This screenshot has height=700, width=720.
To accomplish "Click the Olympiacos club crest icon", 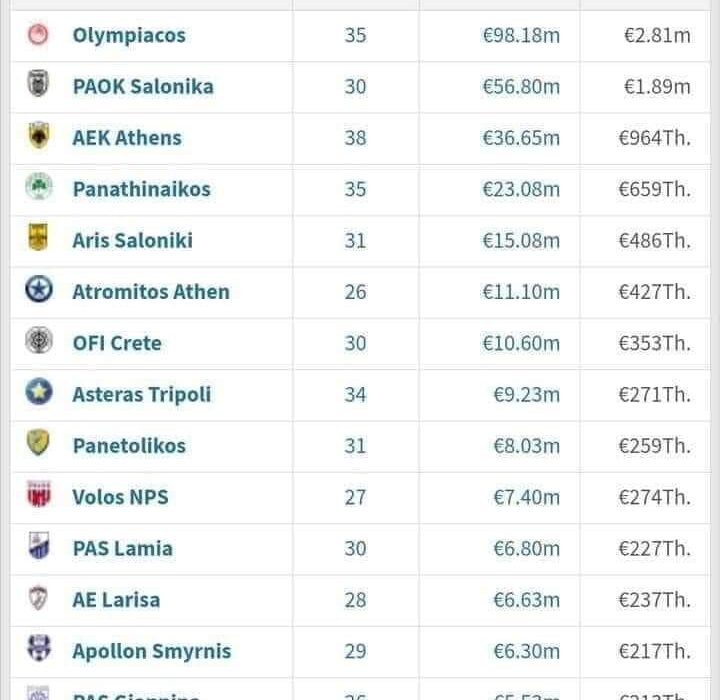I will [38, 35].
